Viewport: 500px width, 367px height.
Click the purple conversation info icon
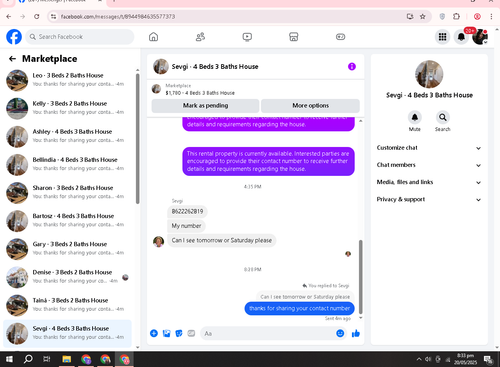(352, 67)
